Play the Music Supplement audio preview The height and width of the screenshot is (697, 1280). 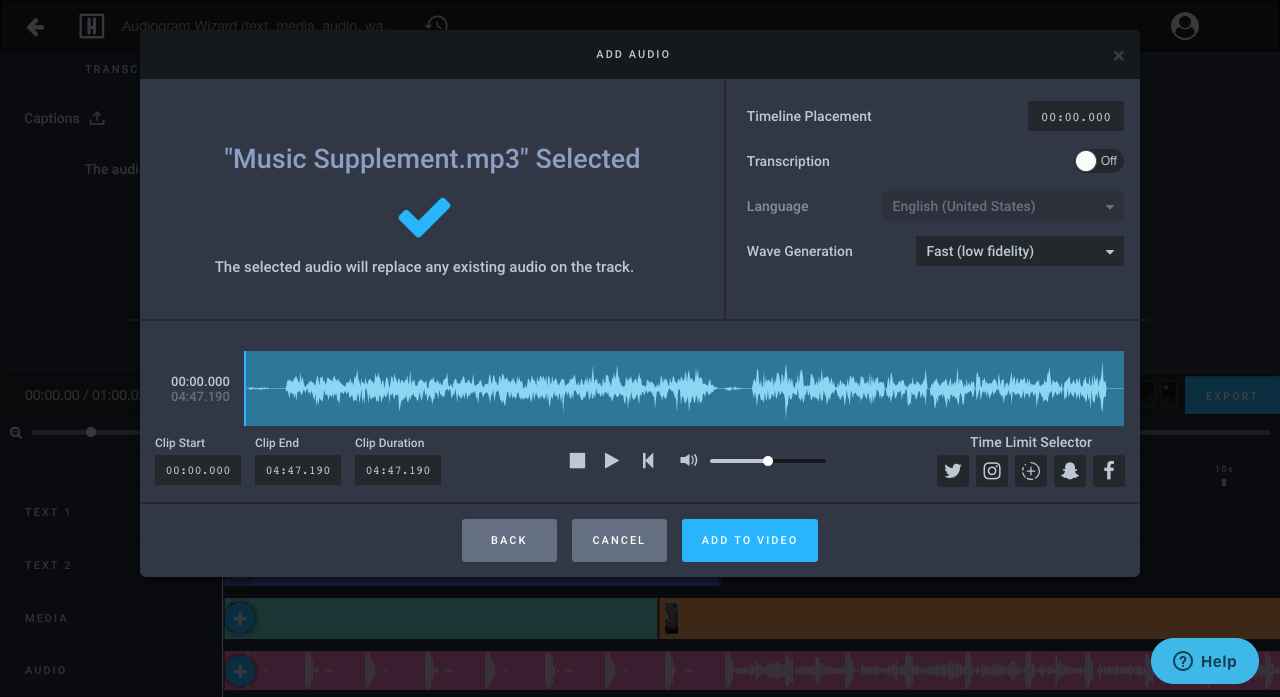pyautogui.click(x=611, y=460)
